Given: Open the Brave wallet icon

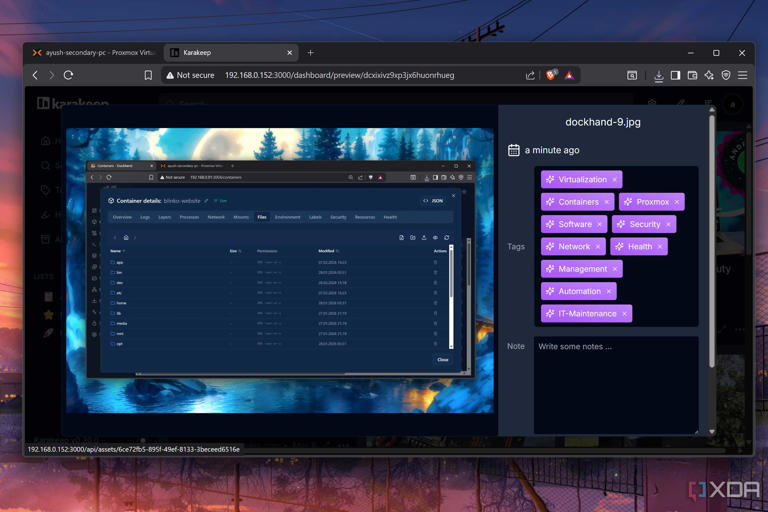Looking at the screenshot, I should [692, 75].
